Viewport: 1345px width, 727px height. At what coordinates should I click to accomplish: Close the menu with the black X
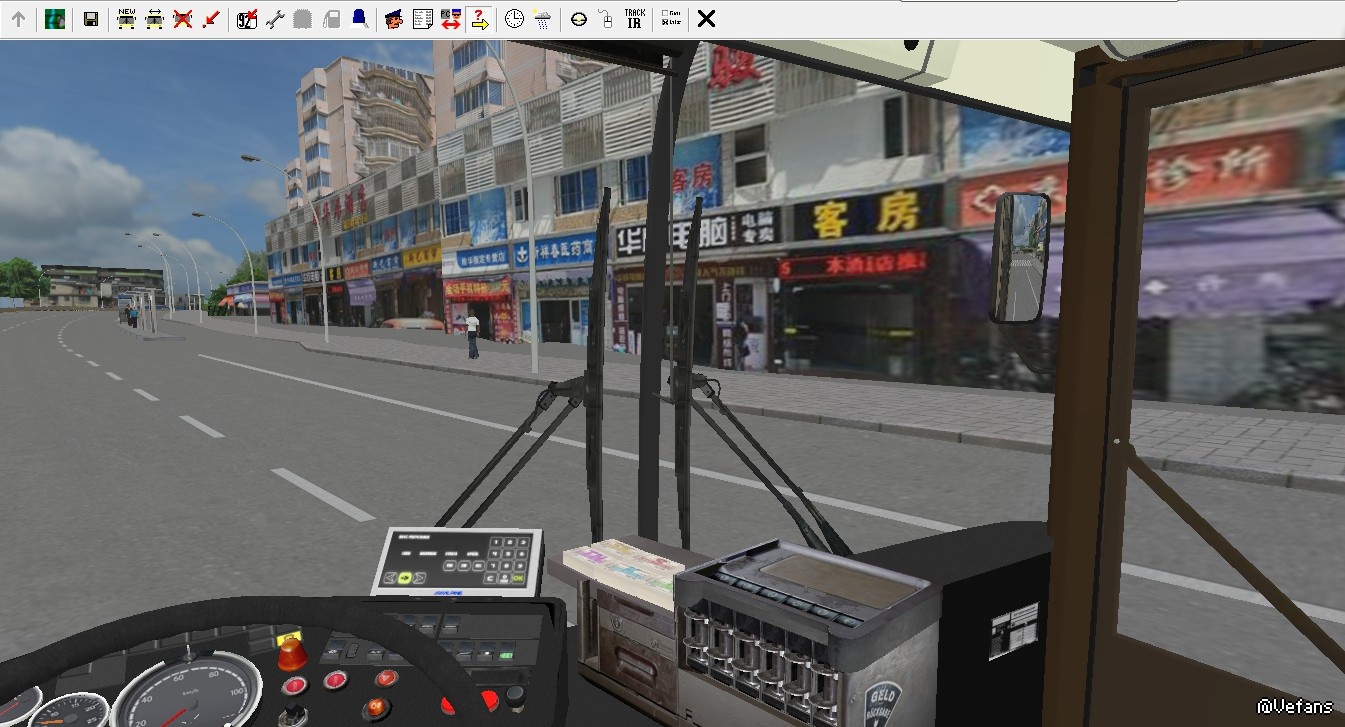coord(706,18)
